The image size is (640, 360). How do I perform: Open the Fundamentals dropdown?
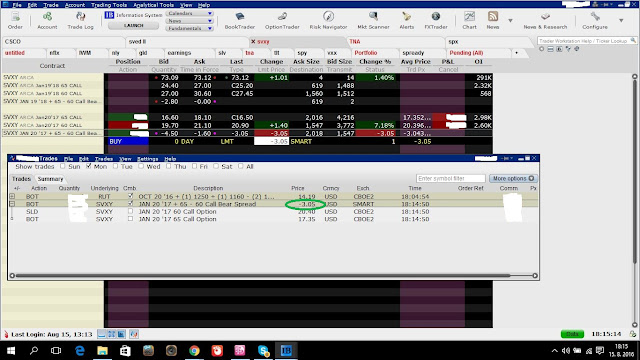pyautogui.click(x=189, y=28)
